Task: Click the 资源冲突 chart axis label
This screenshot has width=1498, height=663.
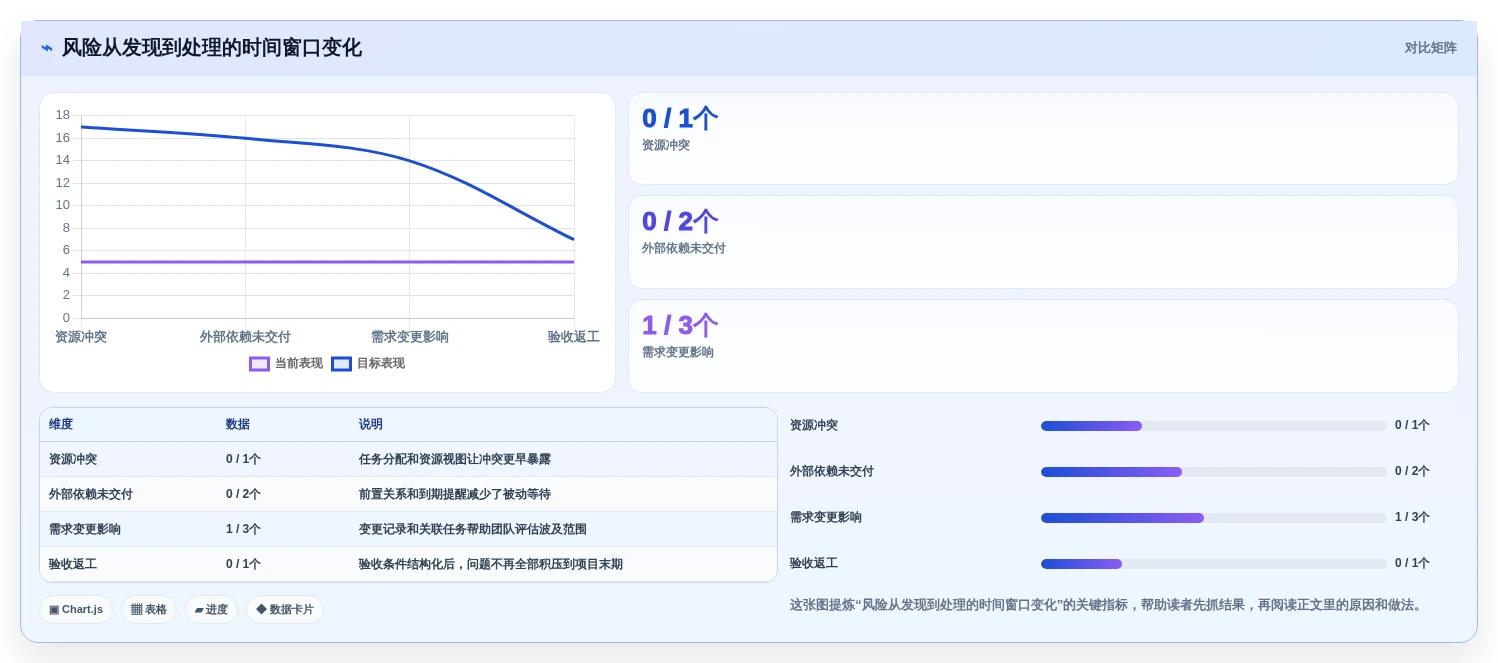Action: point(81,338)
